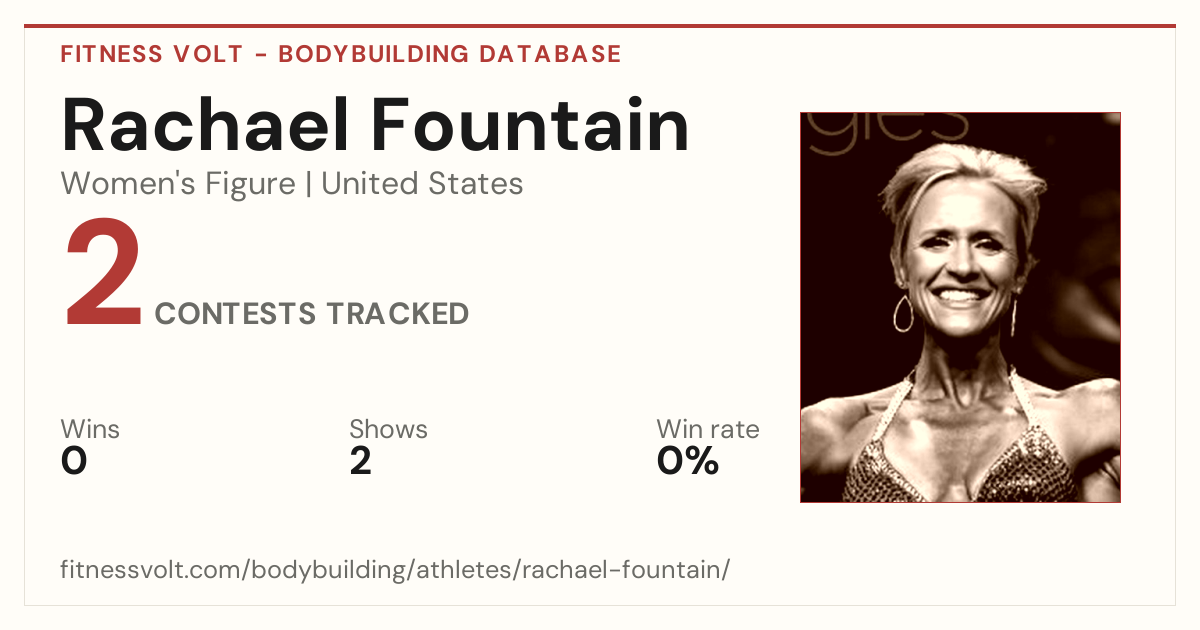Click the Wins value 0
Screen dimensions: 1200x630
tap(74, 461)
